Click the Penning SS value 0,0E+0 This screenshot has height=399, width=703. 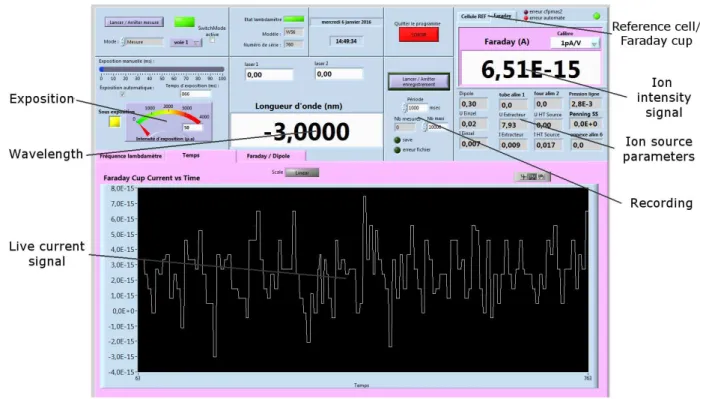point(586,124)
